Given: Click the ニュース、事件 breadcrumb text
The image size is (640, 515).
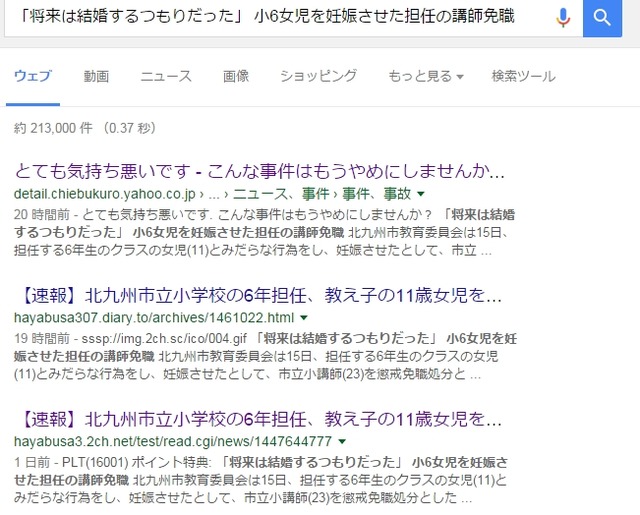Looking at the screenshot, I should point(281,194).
